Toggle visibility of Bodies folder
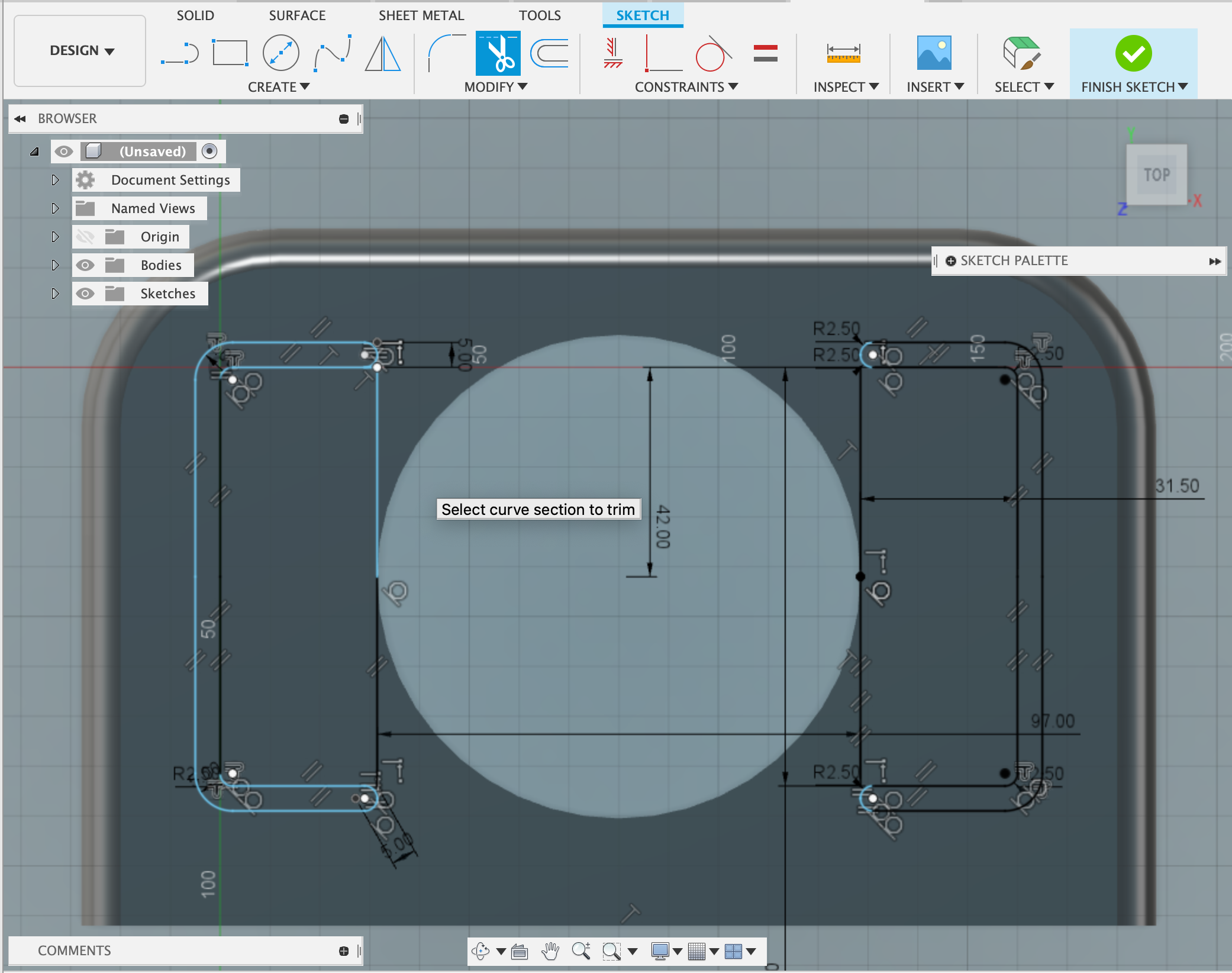The width and height of the screenshot is (1232, 973). click(x=85, y=265)
